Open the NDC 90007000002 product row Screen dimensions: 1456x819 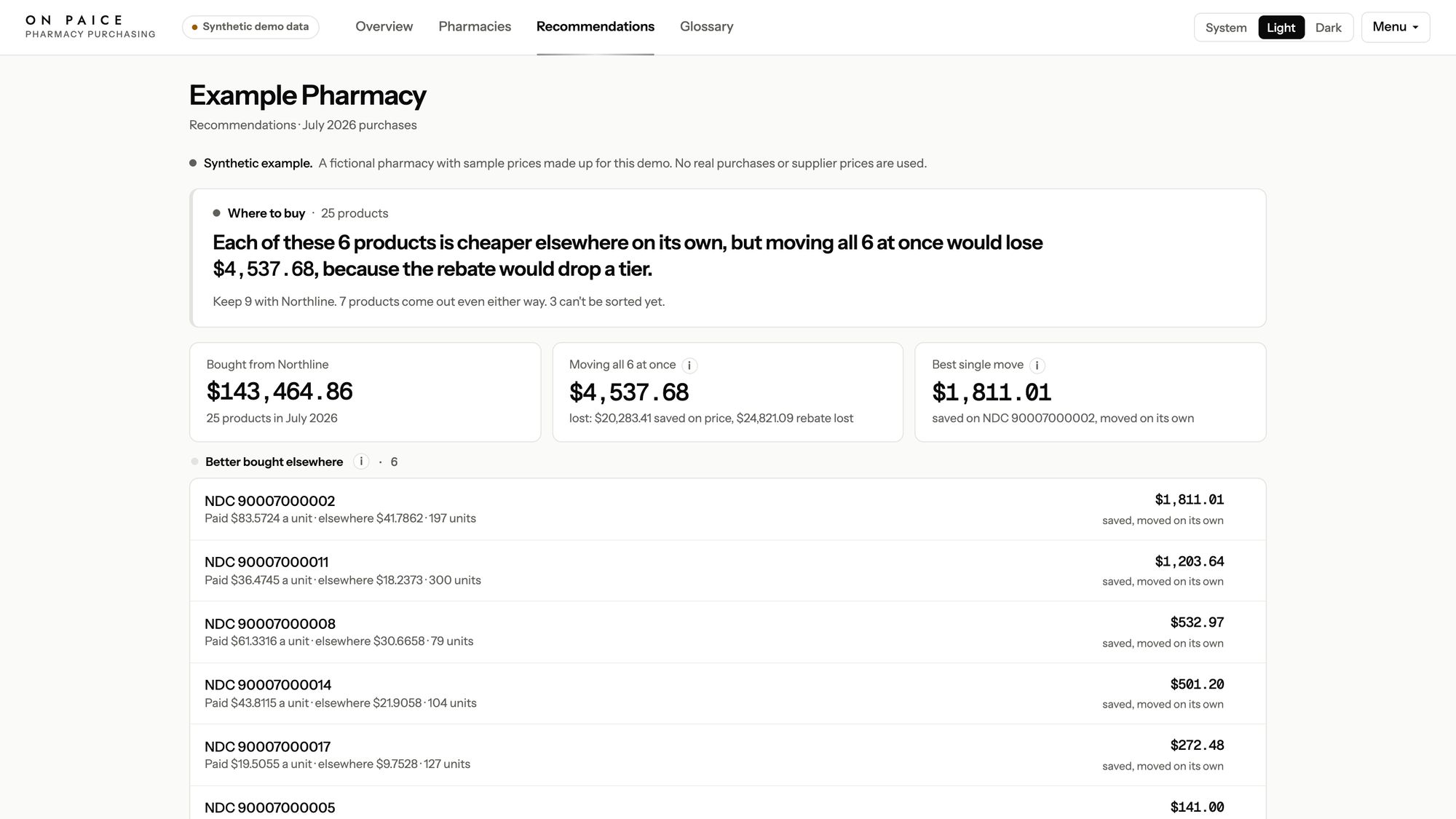pyautogui.click(x=728, y=510)
